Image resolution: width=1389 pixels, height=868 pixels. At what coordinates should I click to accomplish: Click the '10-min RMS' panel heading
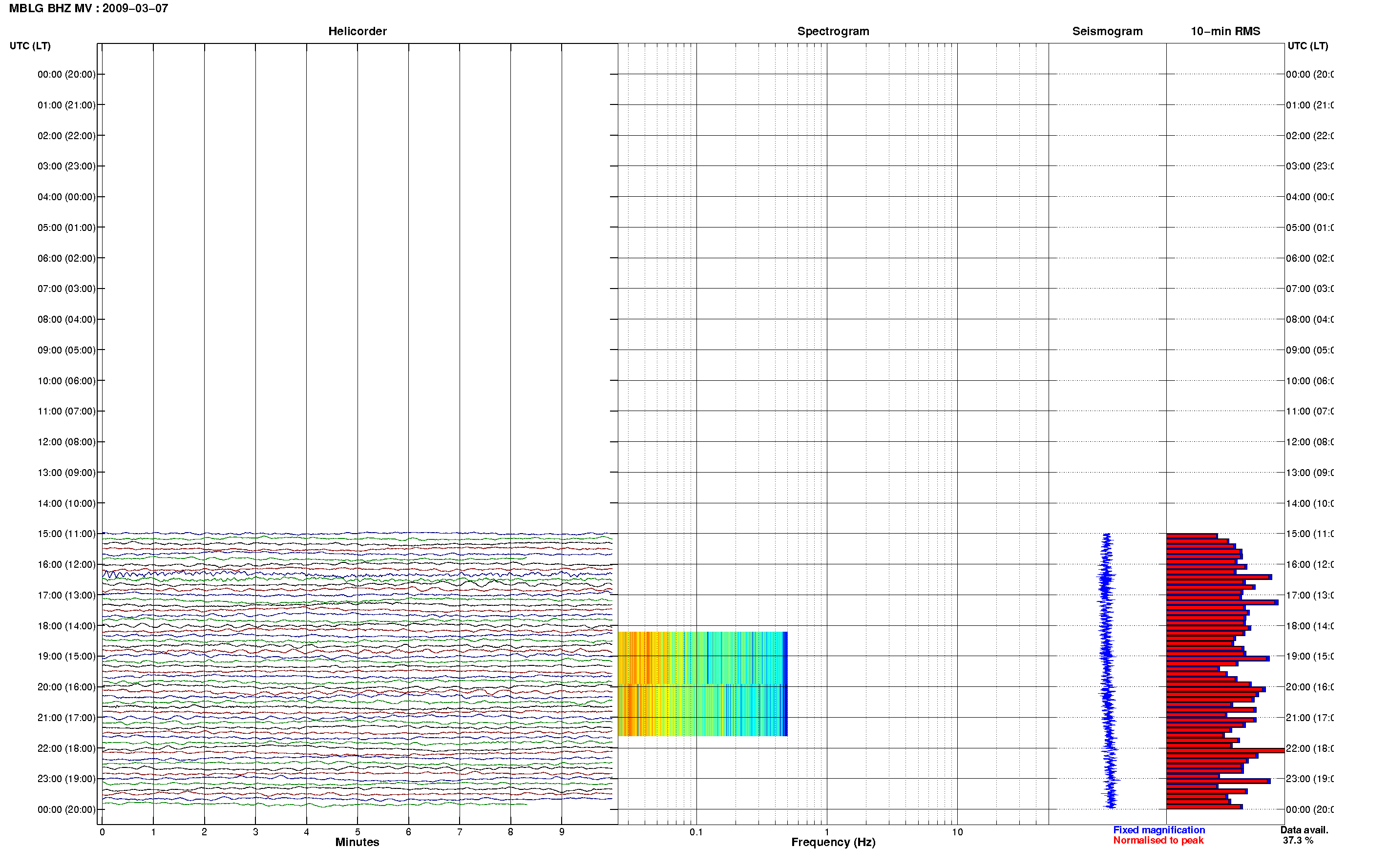tap(1225, 31)
